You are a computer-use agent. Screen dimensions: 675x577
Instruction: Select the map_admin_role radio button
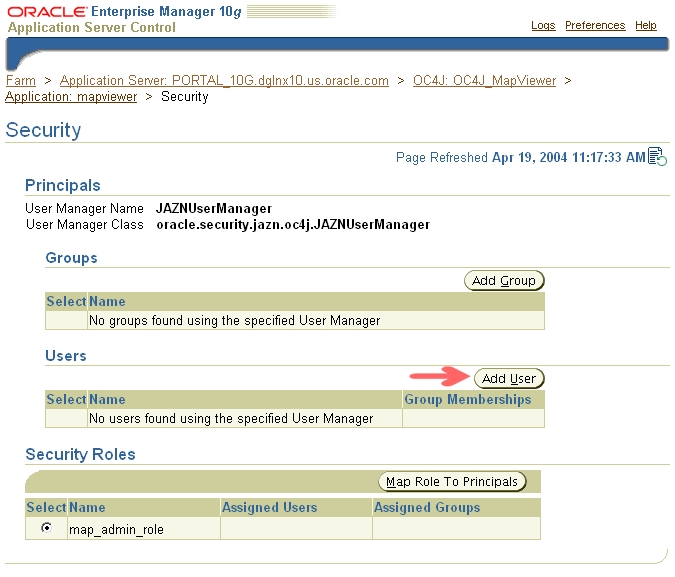click(46, 527)
